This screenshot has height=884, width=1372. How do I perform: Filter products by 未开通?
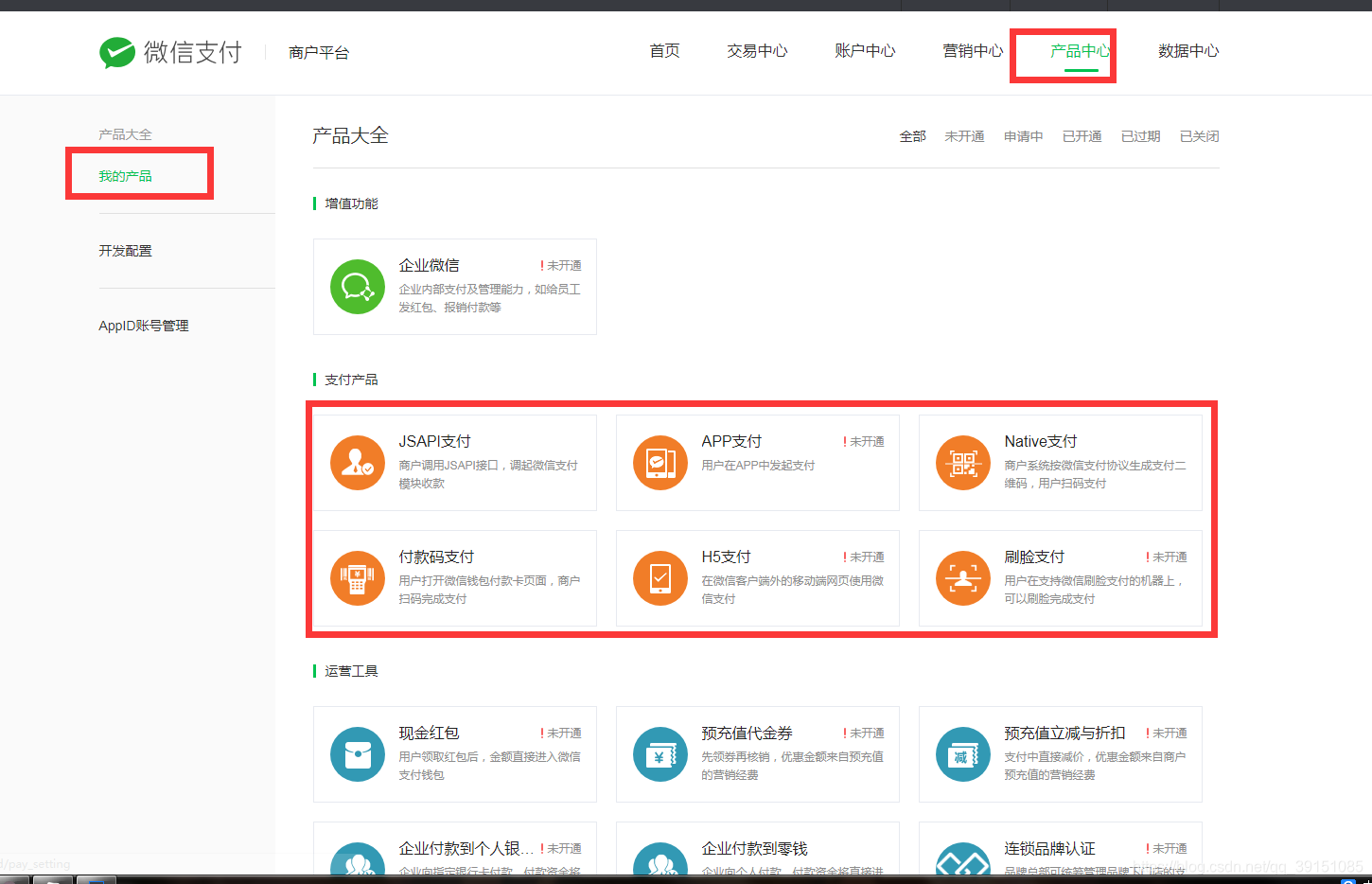(x=964, y=136)
